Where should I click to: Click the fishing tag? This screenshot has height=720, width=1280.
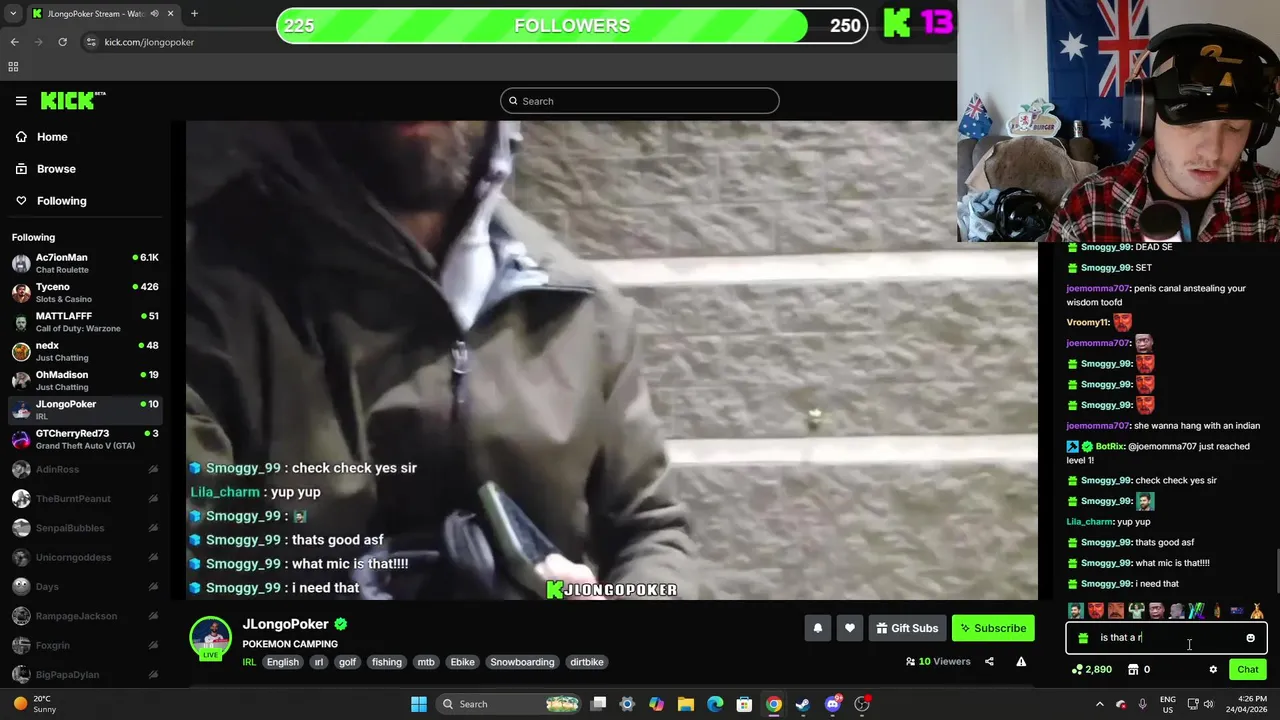(386, 662)
